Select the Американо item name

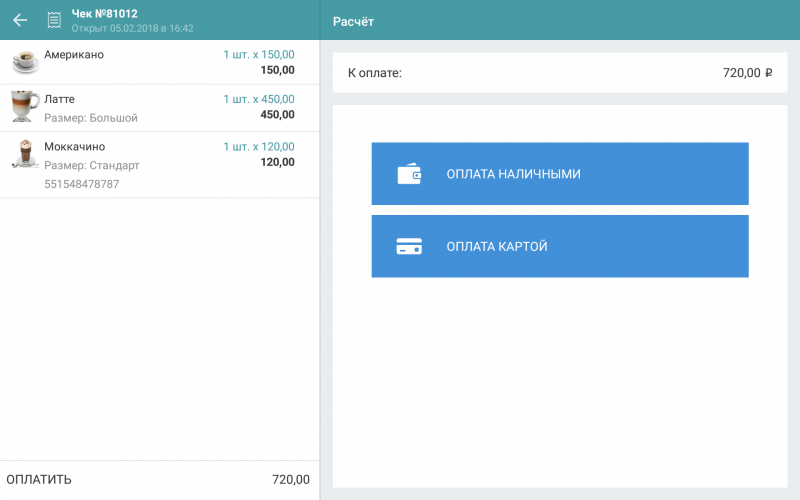(x=74, y=55)
